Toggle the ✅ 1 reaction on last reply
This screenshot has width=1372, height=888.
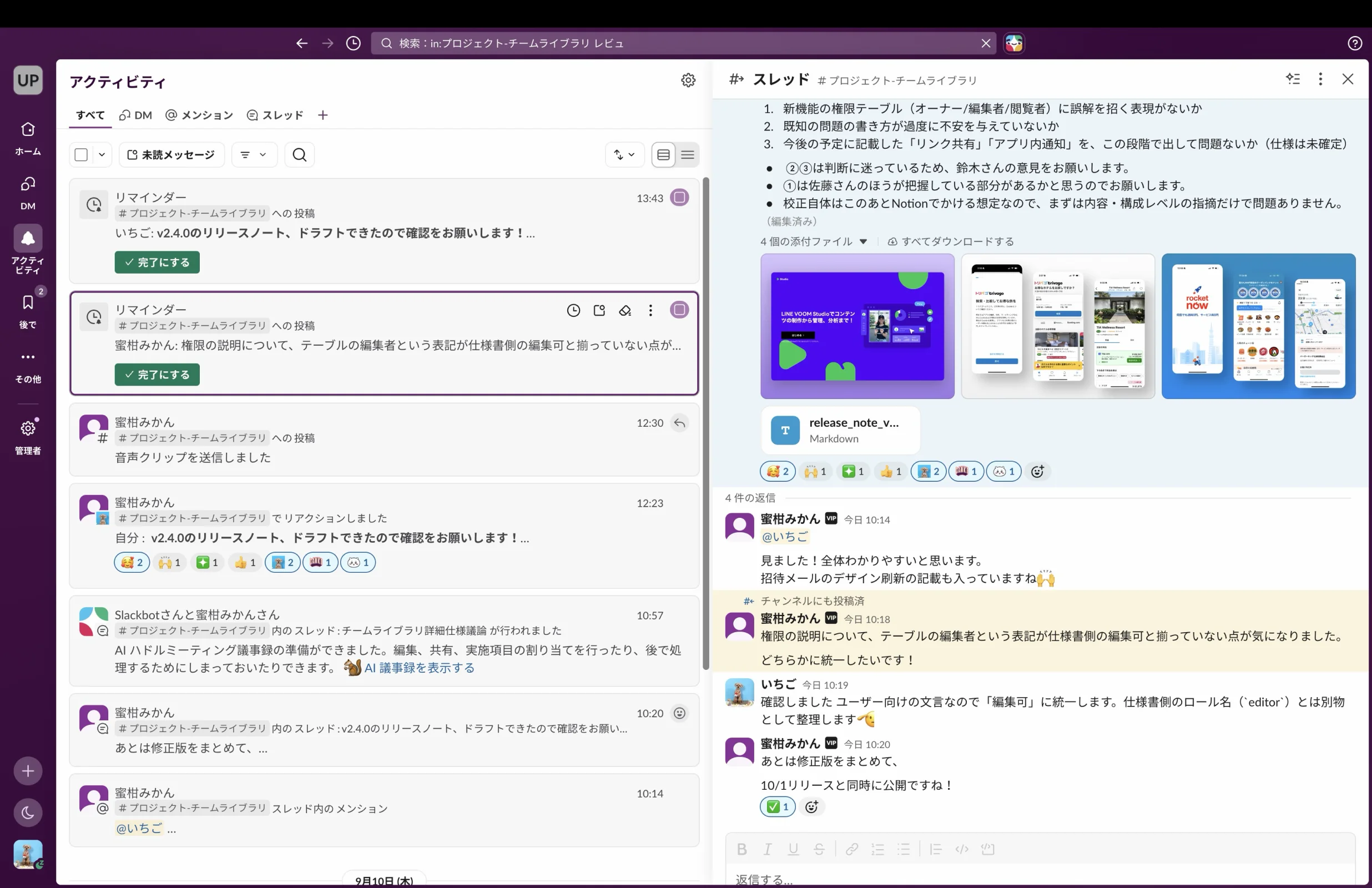coord(778,807)
